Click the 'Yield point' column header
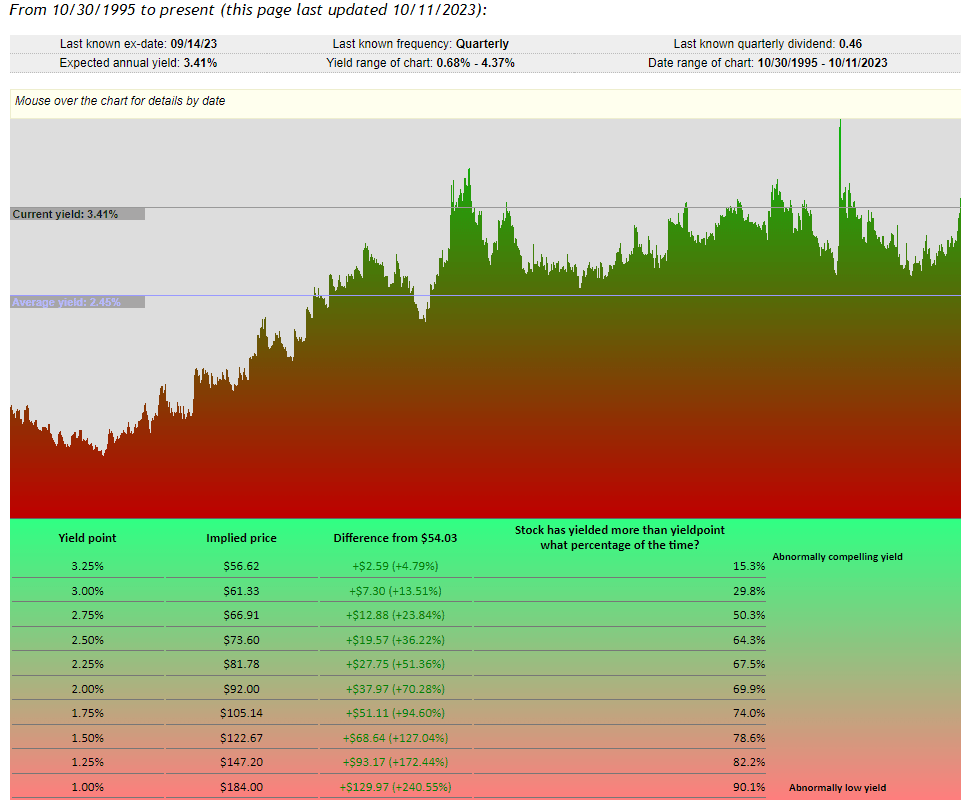Screen dimensions: 961x801 tap(88, 538)
